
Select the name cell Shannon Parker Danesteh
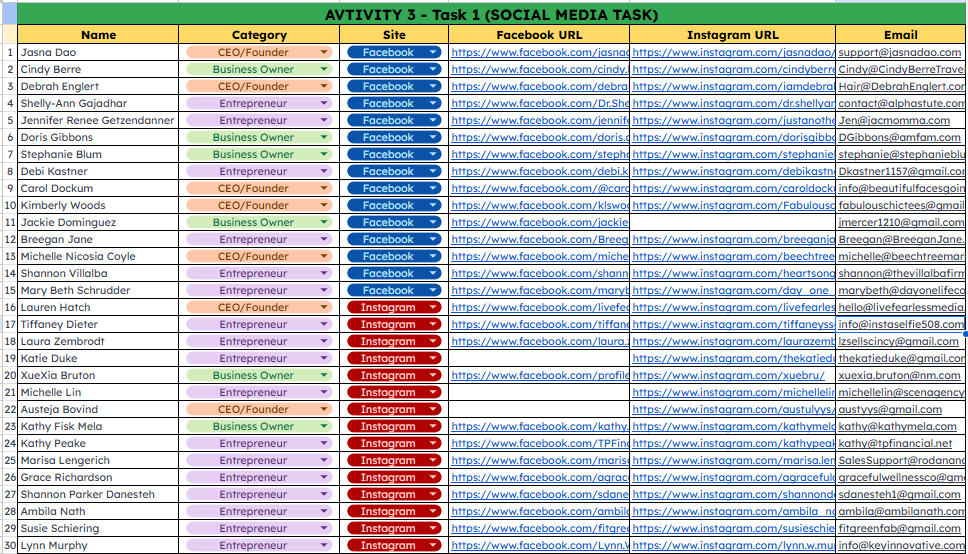click(x=98, y=494)
